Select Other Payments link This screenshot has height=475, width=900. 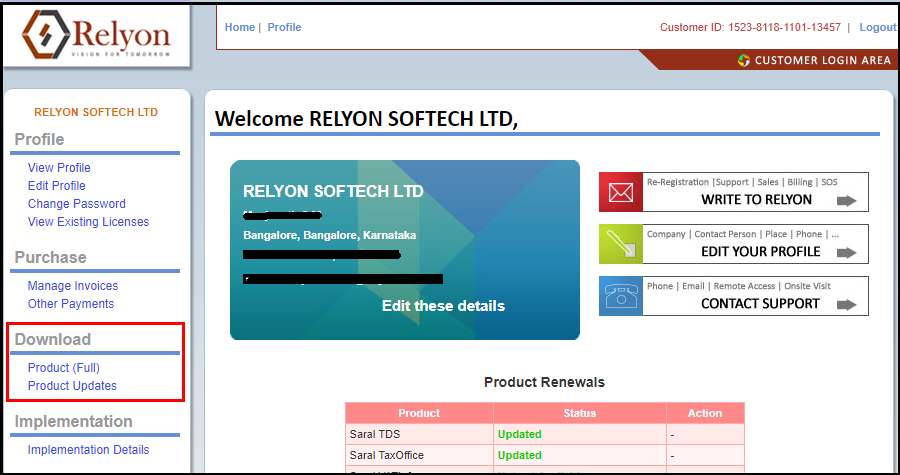click(x=71, y=304)
